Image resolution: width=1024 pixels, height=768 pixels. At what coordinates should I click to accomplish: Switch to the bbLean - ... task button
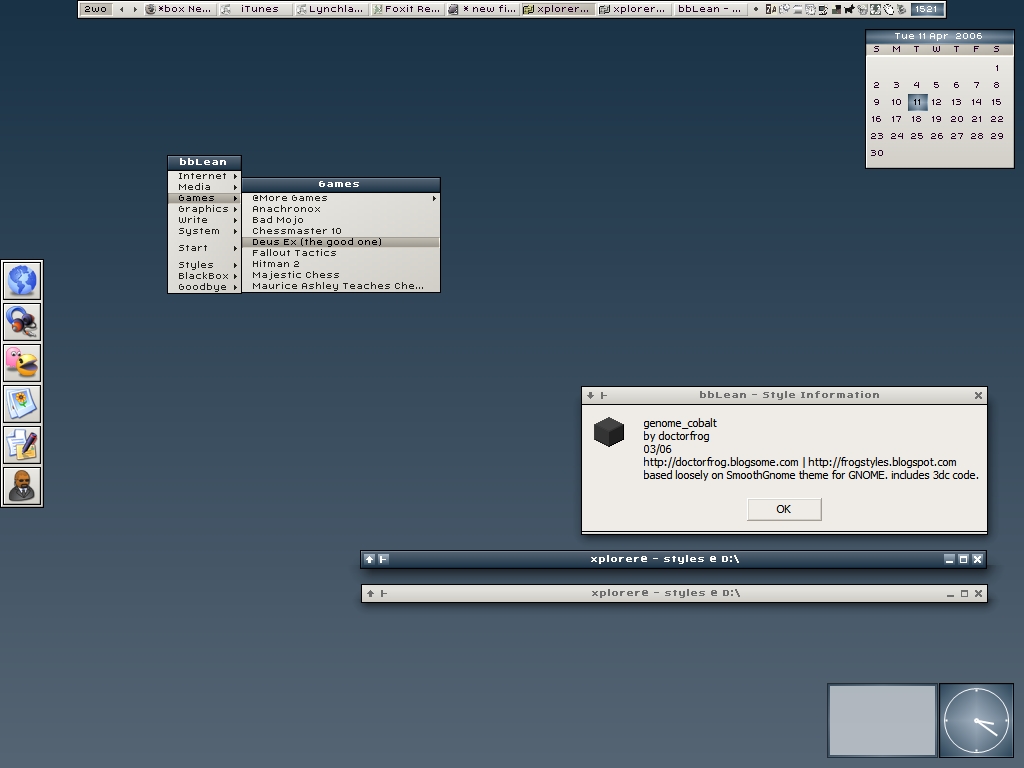(710, 9)
